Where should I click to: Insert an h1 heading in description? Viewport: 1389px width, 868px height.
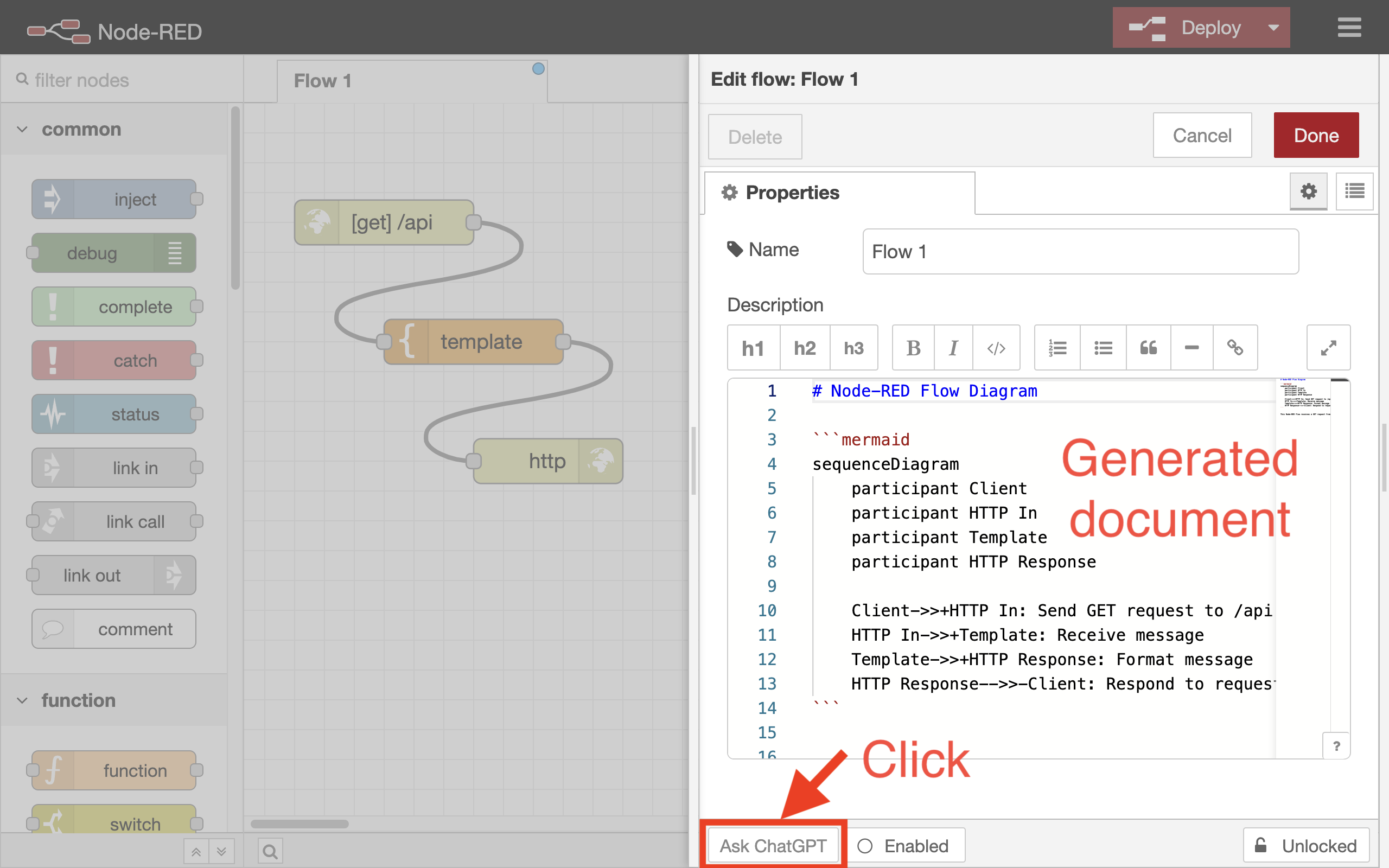tap(753, 348)
